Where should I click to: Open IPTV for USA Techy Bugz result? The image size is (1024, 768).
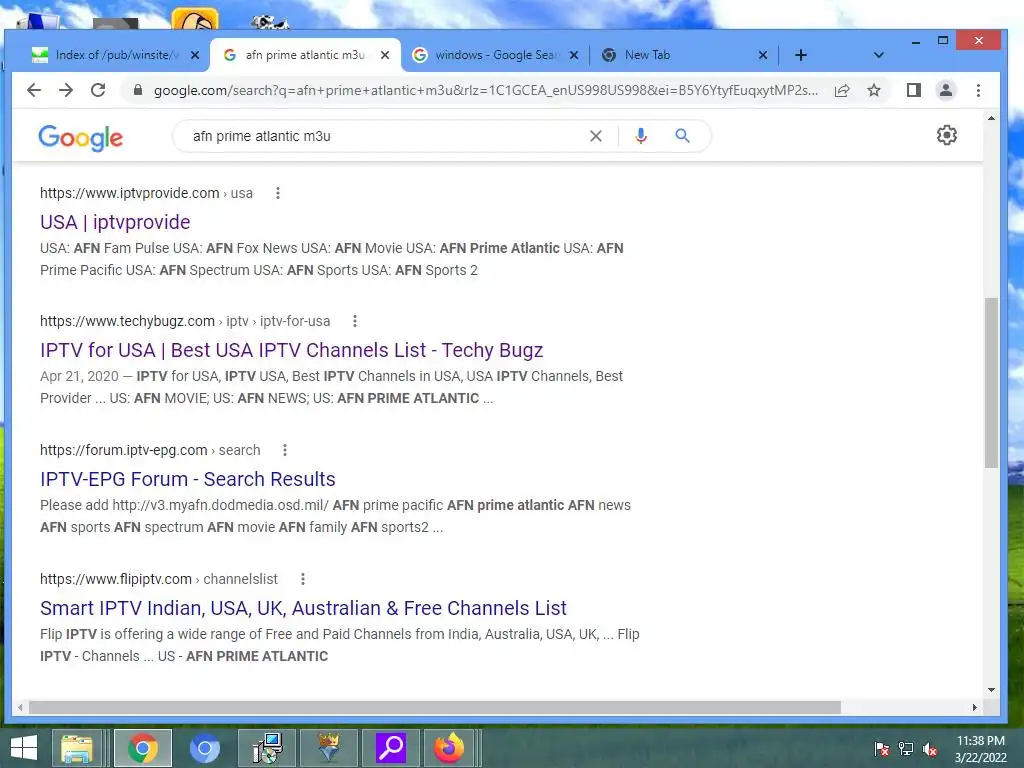tap(291, 350)
